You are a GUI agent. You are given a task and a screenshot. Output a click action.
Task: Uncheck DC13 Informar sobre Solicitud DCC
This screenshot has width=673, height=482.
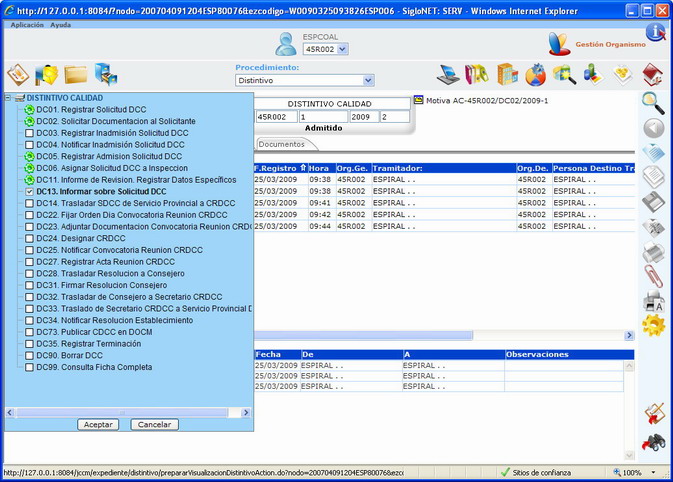(x=29, y=192)
